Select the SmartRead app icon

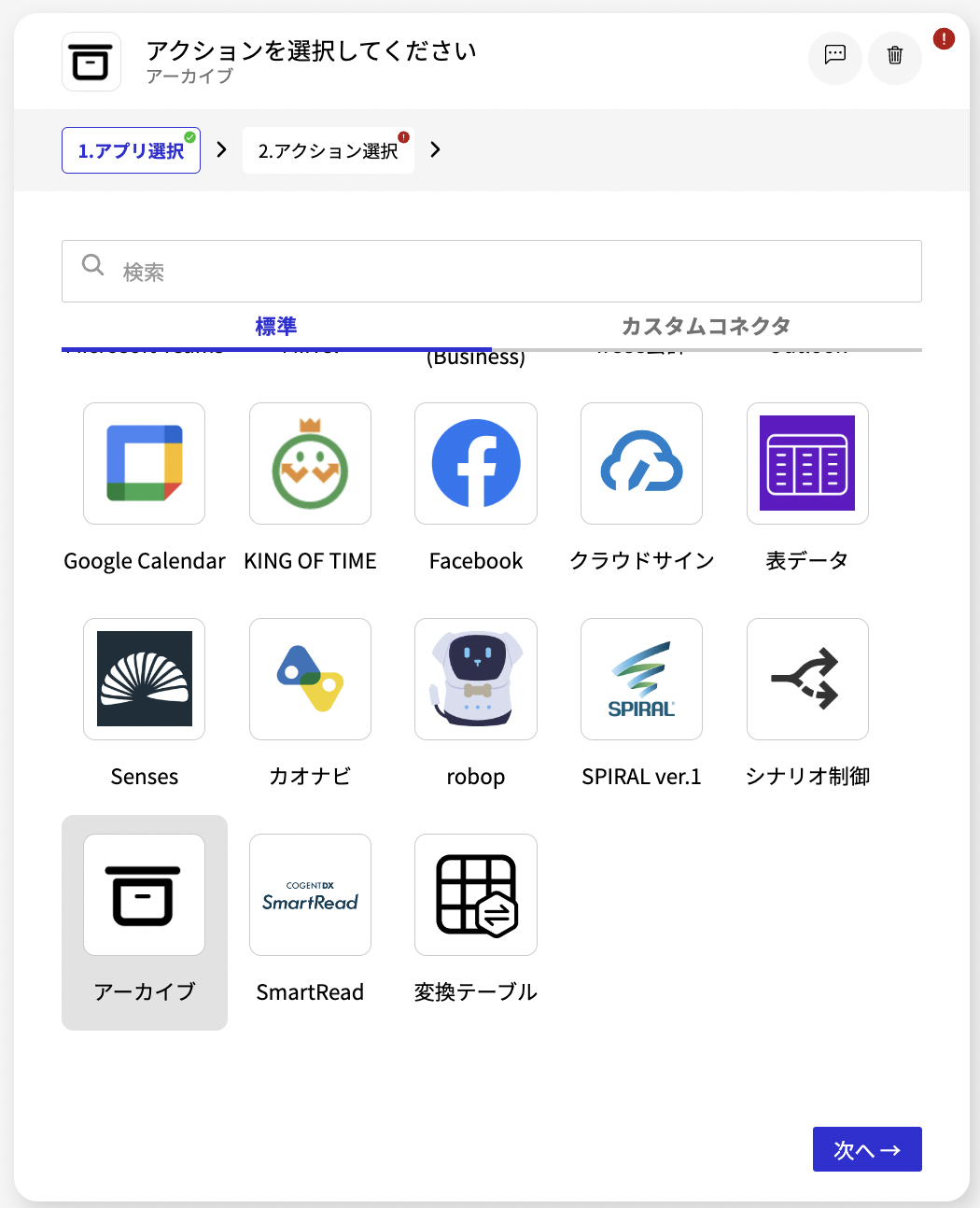(310, 894)
